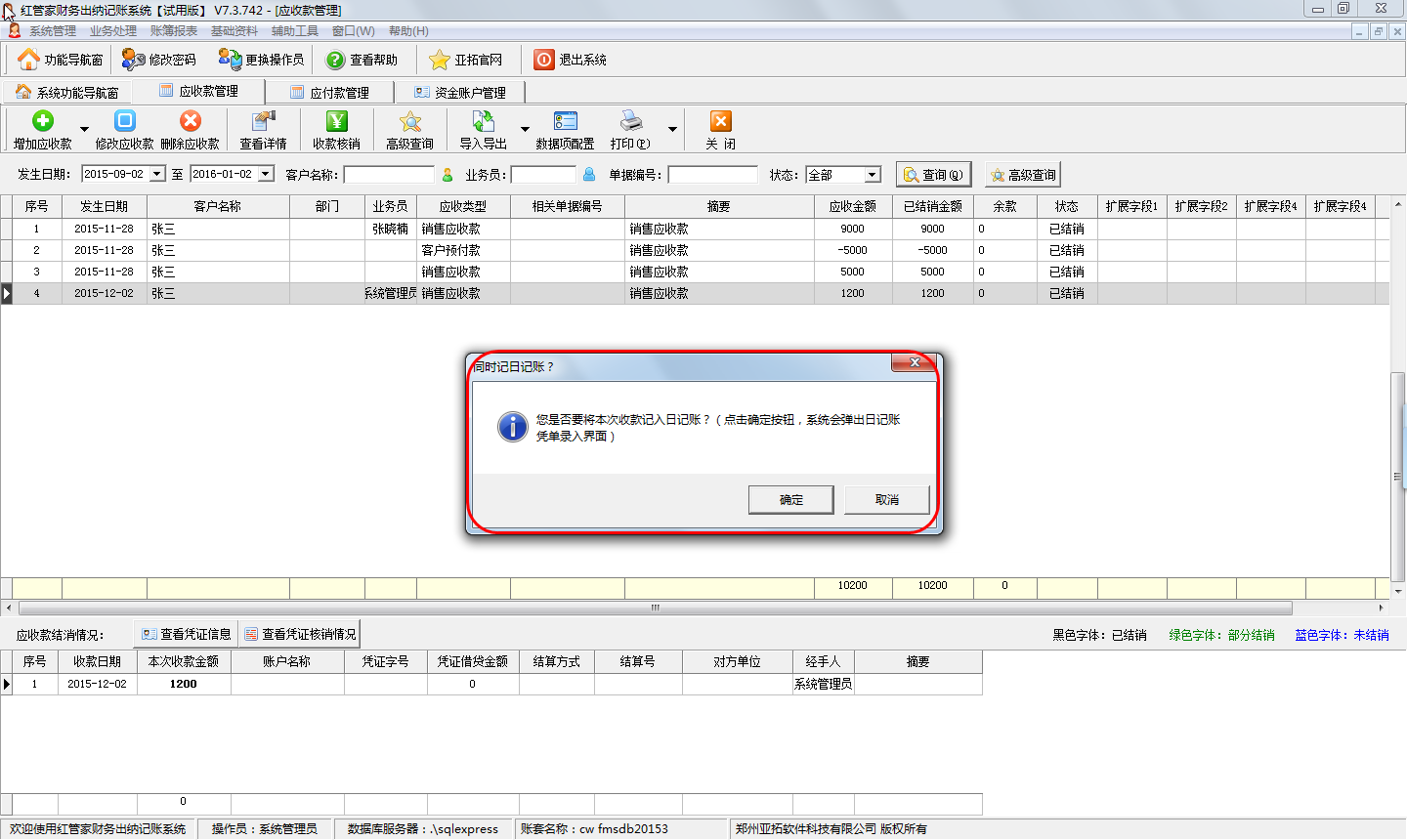Click the 查看凭证信息 button
Viewport: 1407px width, 840px height.
coord(186,634)
